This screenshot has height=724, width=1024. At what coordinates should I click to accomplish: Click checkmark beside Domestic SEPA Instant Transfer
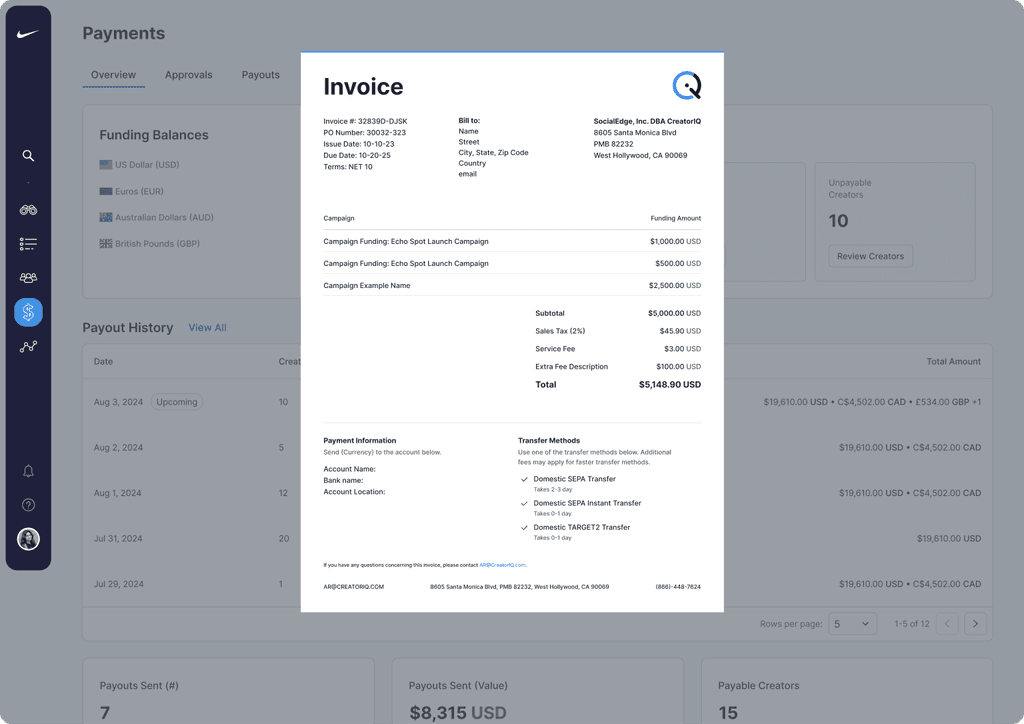tap(524, 503)
